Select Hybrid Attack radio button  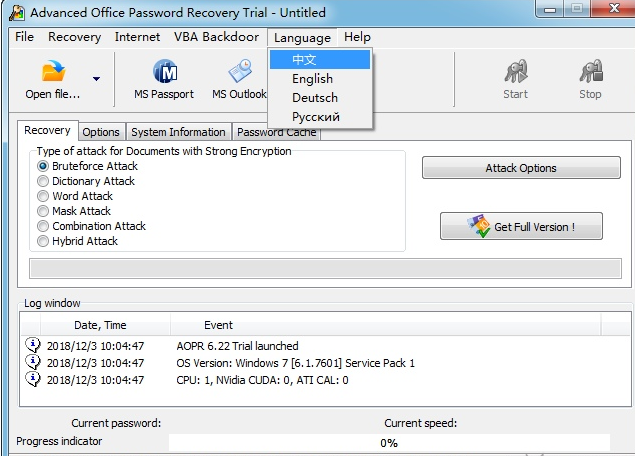pos(43,241)
